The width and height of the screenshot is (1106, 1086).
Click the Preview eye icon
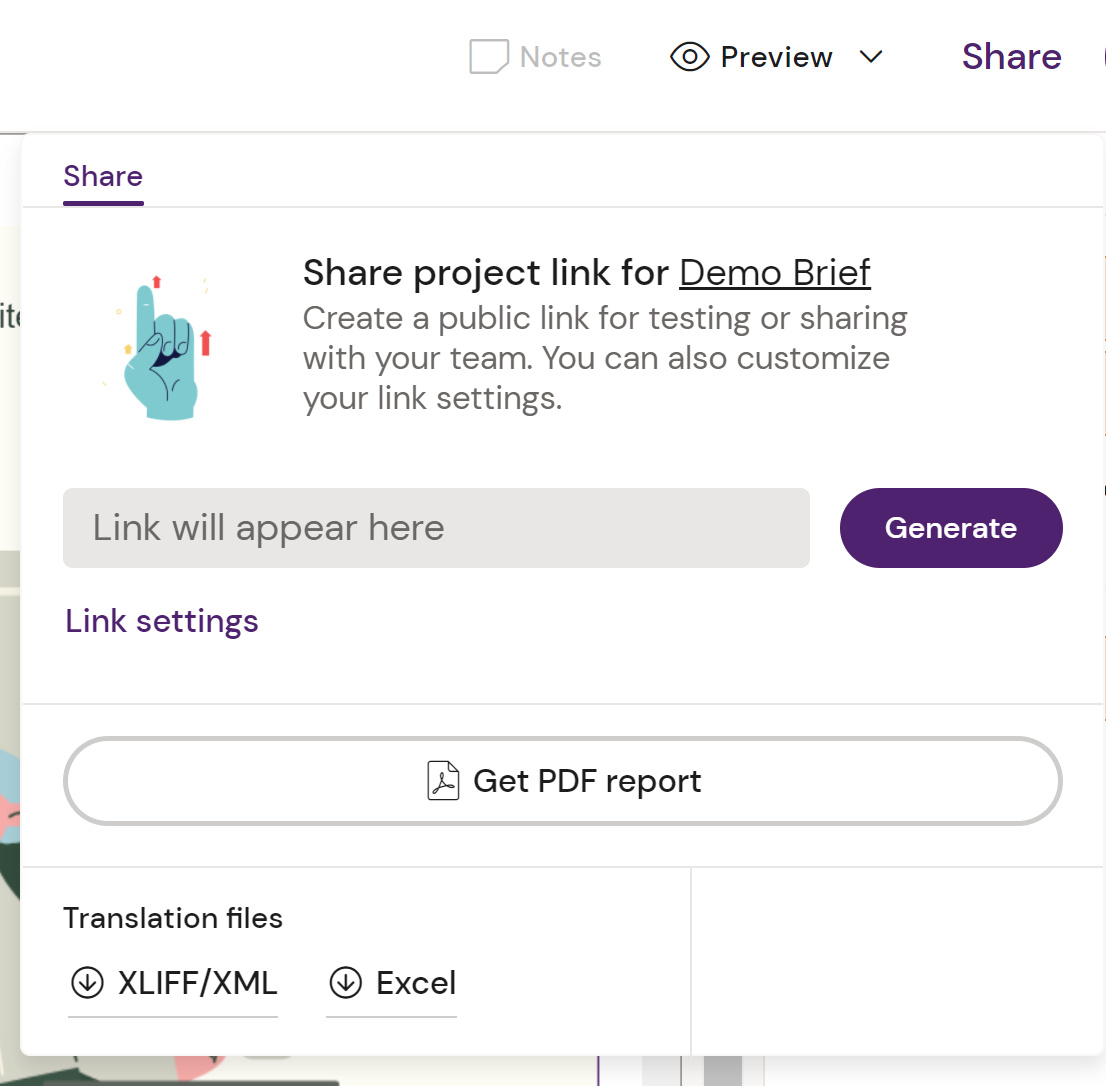click(690, 57)
